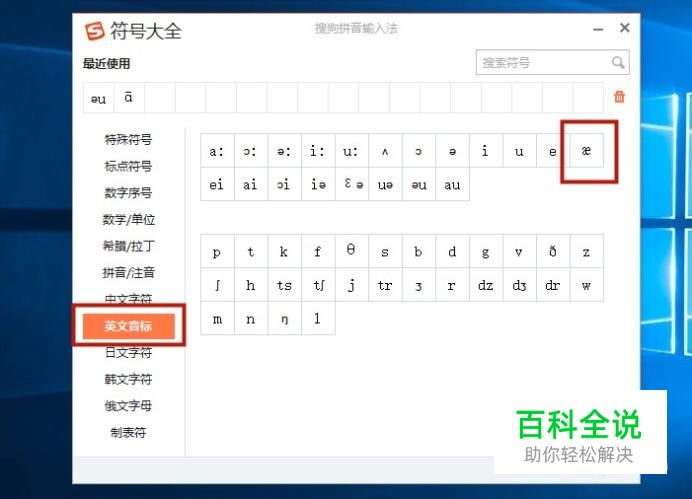The height and width of the screenshot is (499, 692).
Task: Insert the æ phonetic symbol
Action: point(586,150)
